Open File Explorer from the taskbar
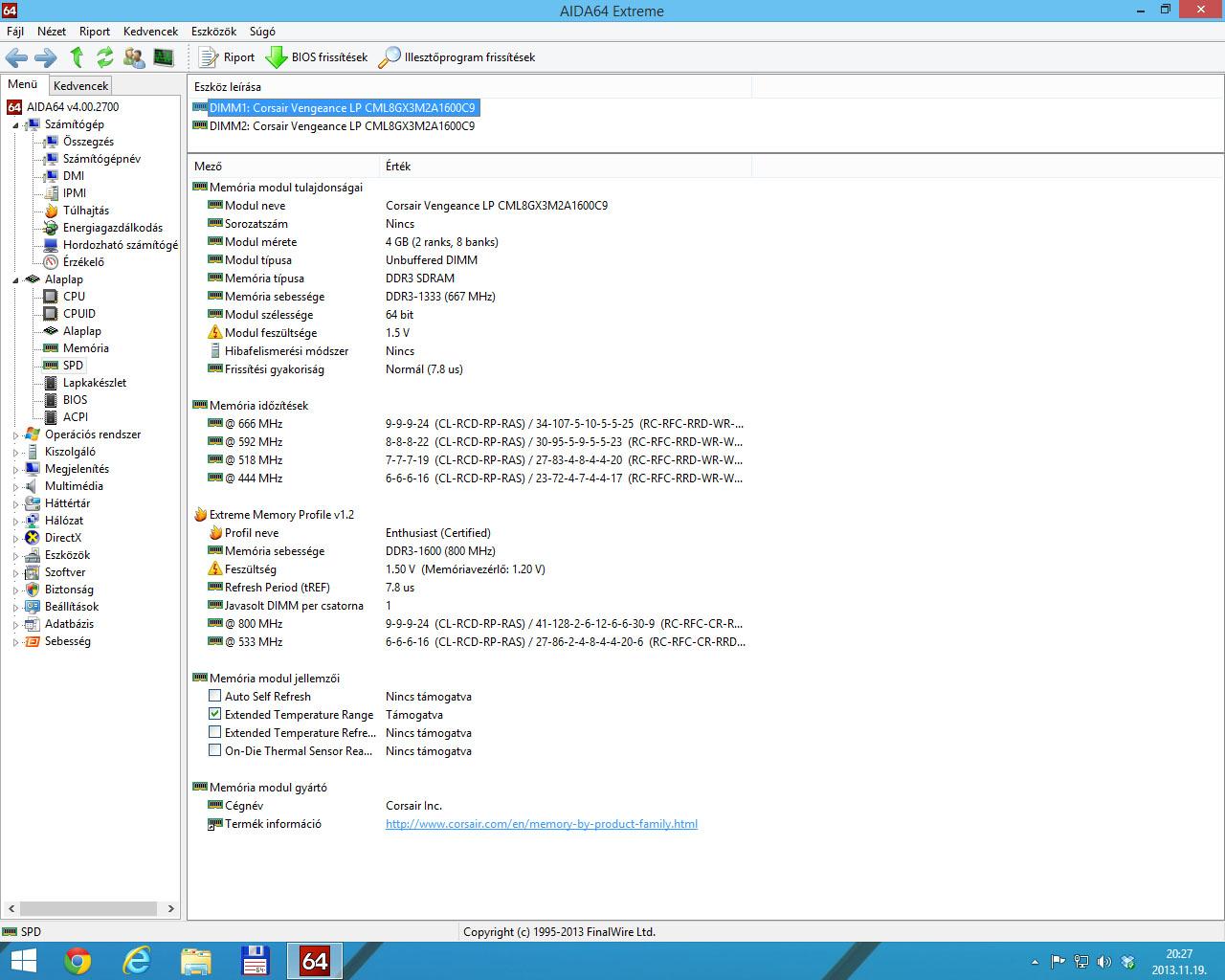The image size is (1225, 980). click(196, 961)
